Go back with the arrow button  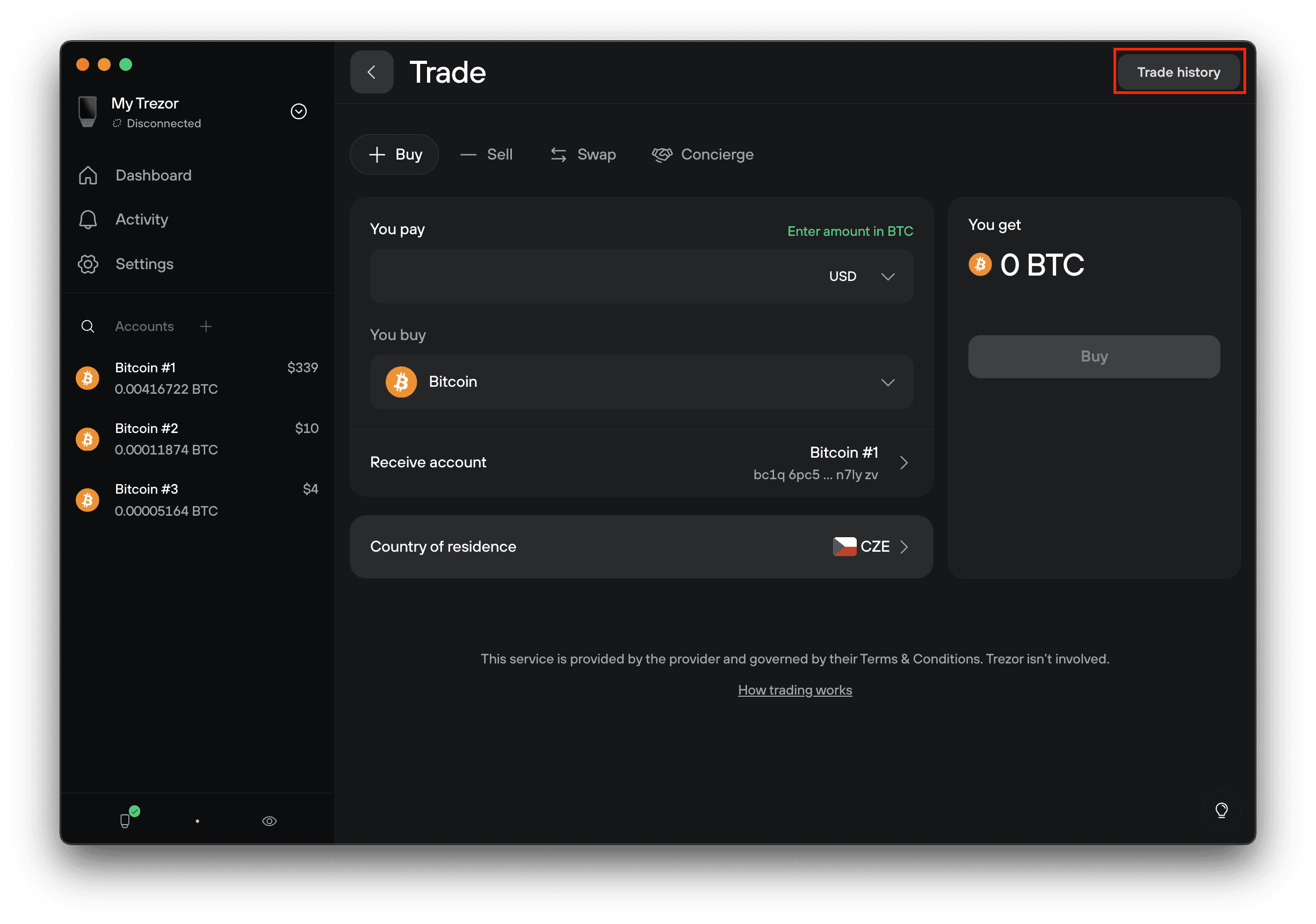pos(371,72)
